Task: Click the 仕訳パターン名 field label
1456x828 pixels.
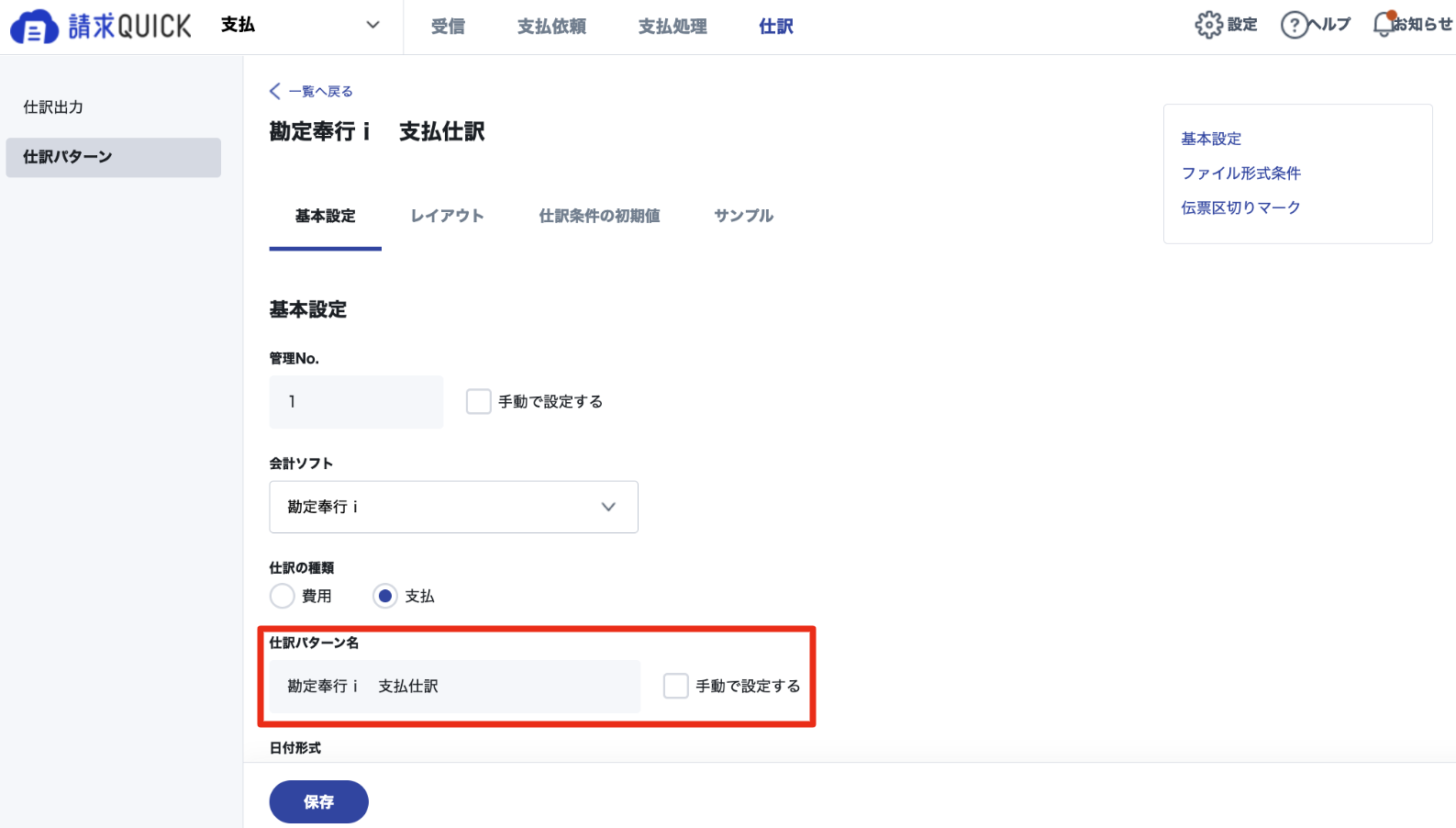Action: coord(314,643)
